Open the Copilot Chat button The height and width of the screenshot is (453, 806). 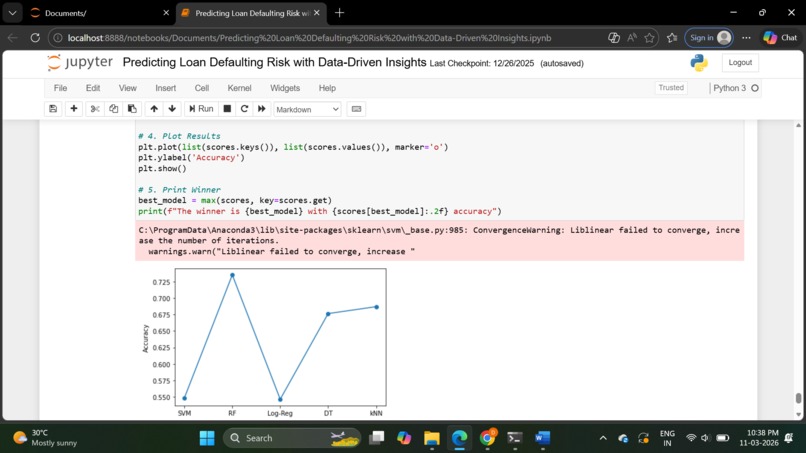point(780,38)
